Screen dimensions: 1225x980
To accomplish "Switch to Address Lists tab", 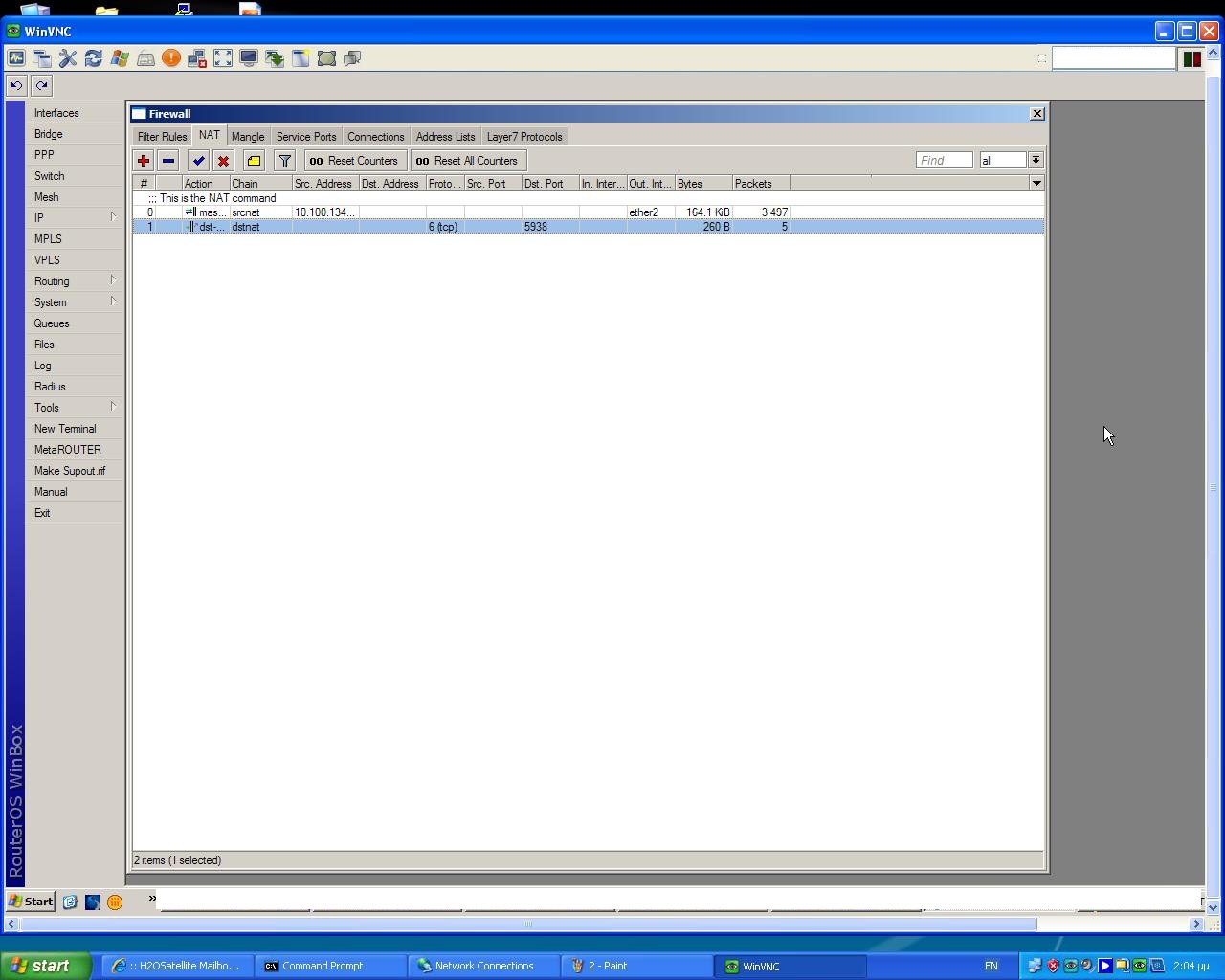I will pos(445,137).
